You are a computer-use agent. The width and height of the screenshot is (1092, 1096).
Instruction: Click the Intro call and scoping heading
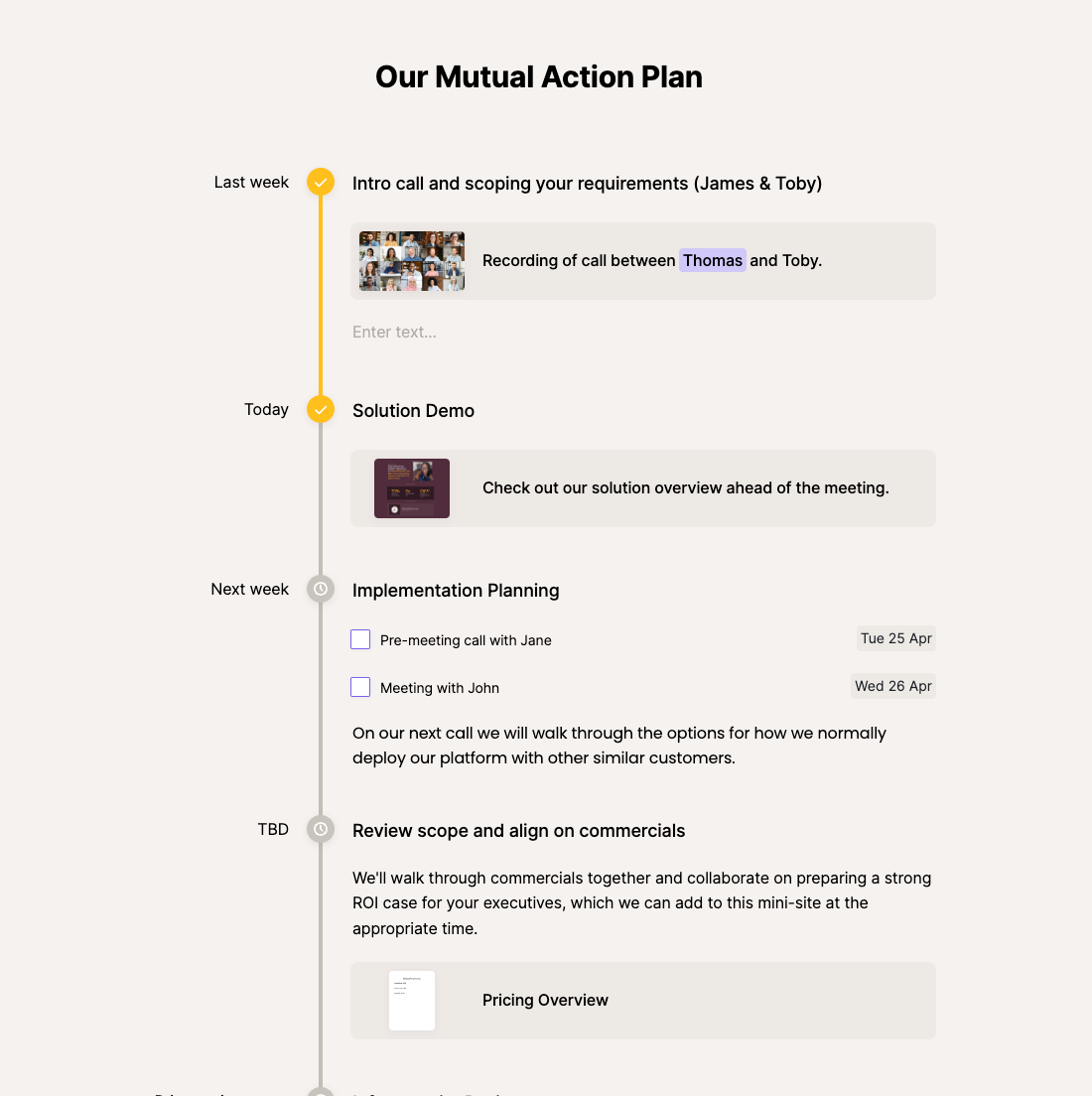click(587, 184)
